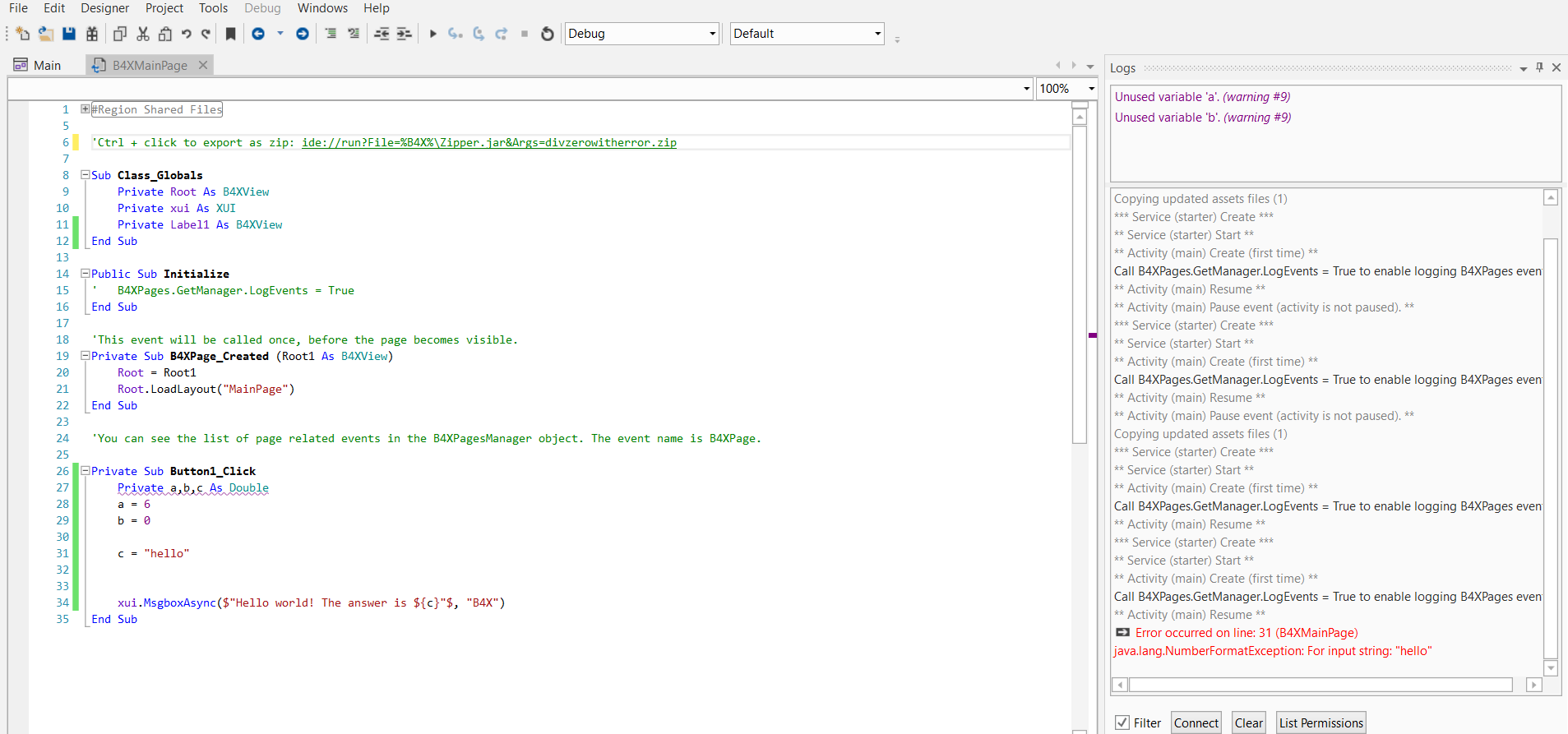Image resolution: width=1568 pixels, height=734 pixels.
Task: Navigate backward with the blue arrow
Action: click(258, 34)
